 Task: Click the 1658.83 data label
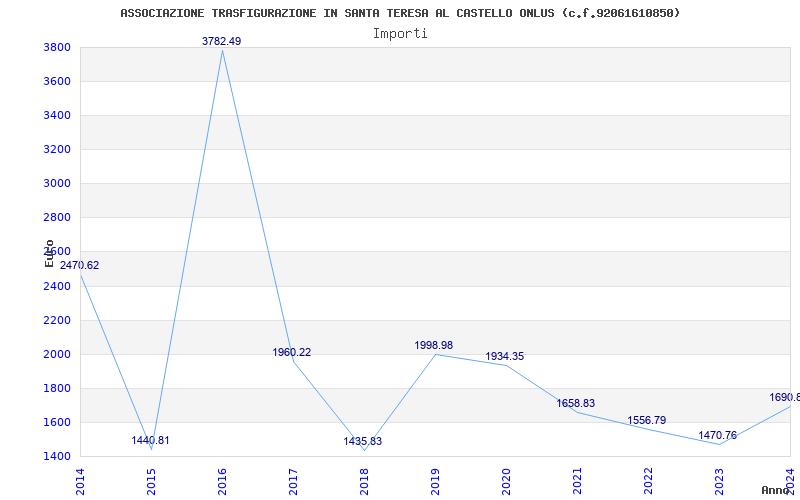pos(576,403)
